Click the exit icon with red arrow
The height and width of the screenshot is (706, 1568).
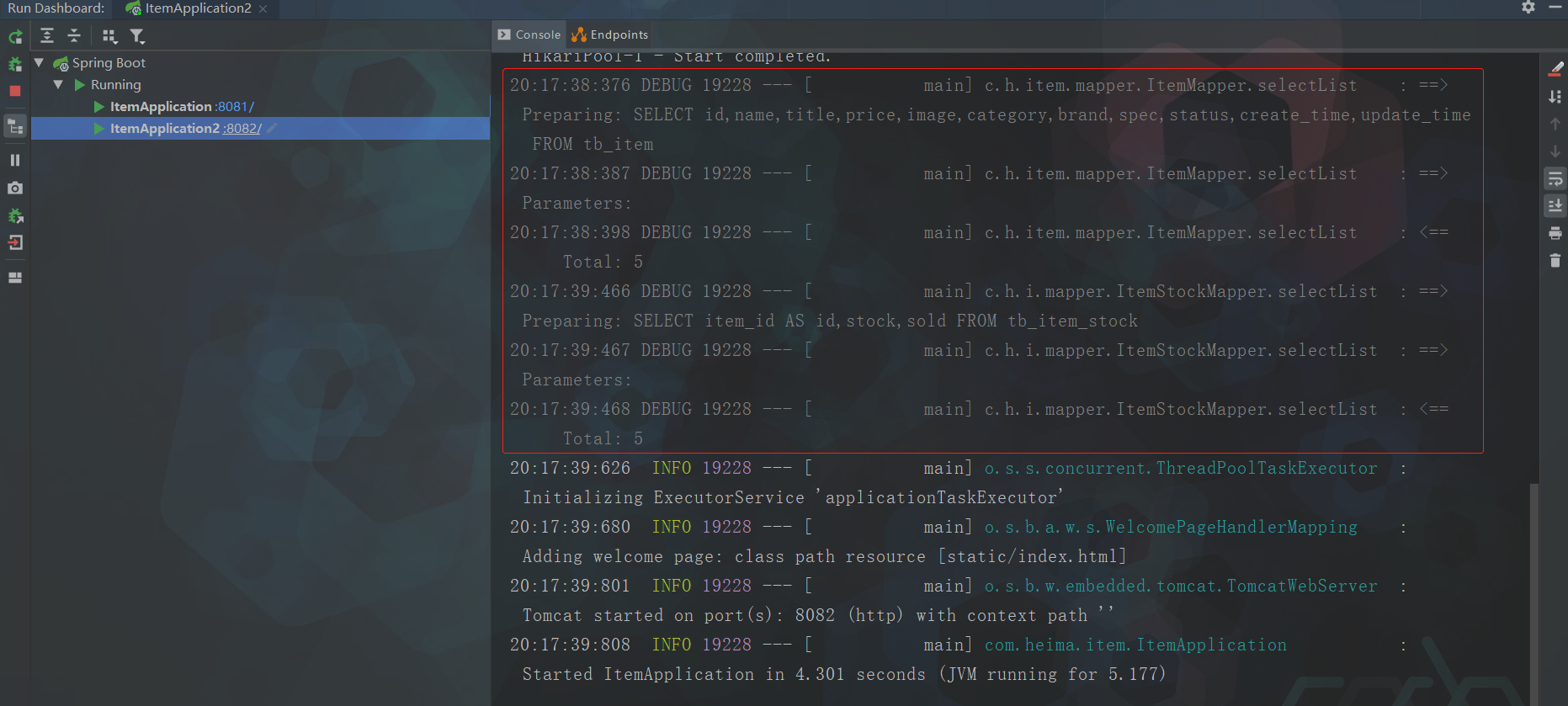(x=15, y=243)
